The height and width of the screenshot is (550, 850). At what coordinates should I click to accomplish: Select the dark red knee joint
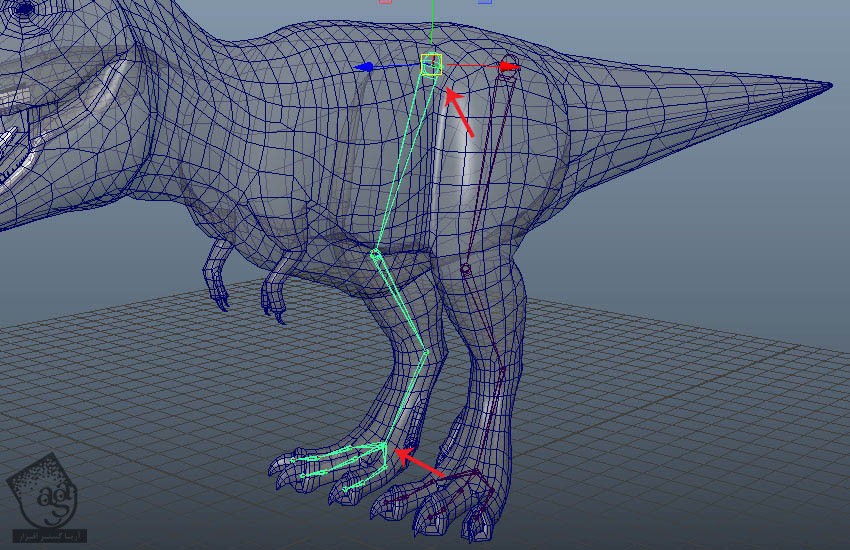click(x=465, y=270)
